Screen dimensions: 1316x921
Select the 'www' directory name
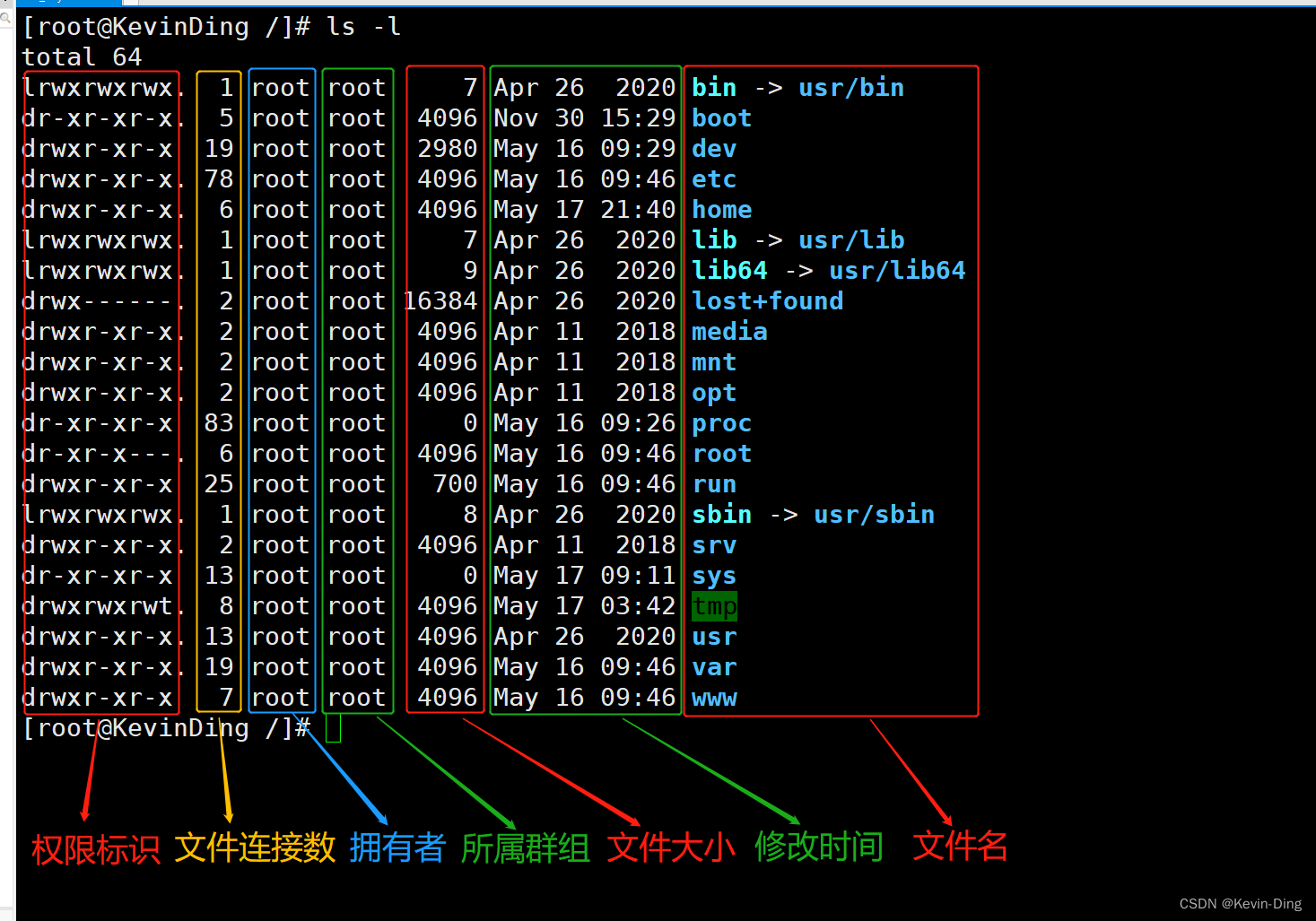pyautogui.click(x=714, y=698)
